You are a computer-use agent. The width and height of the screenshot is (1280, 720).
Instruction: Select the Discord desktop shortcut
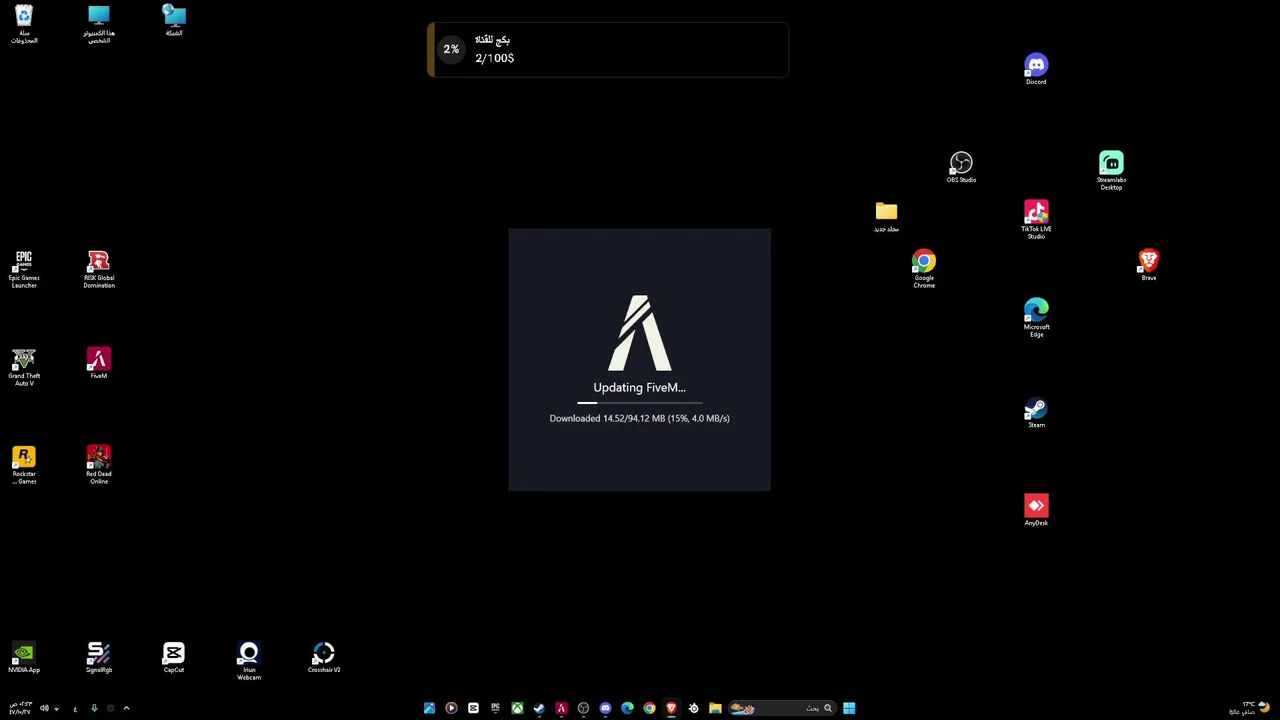[x=1036, y=70]
